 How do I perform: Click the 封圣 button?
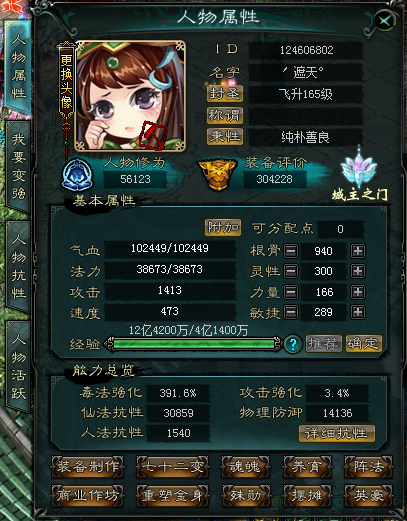click(x=225, y=94)
